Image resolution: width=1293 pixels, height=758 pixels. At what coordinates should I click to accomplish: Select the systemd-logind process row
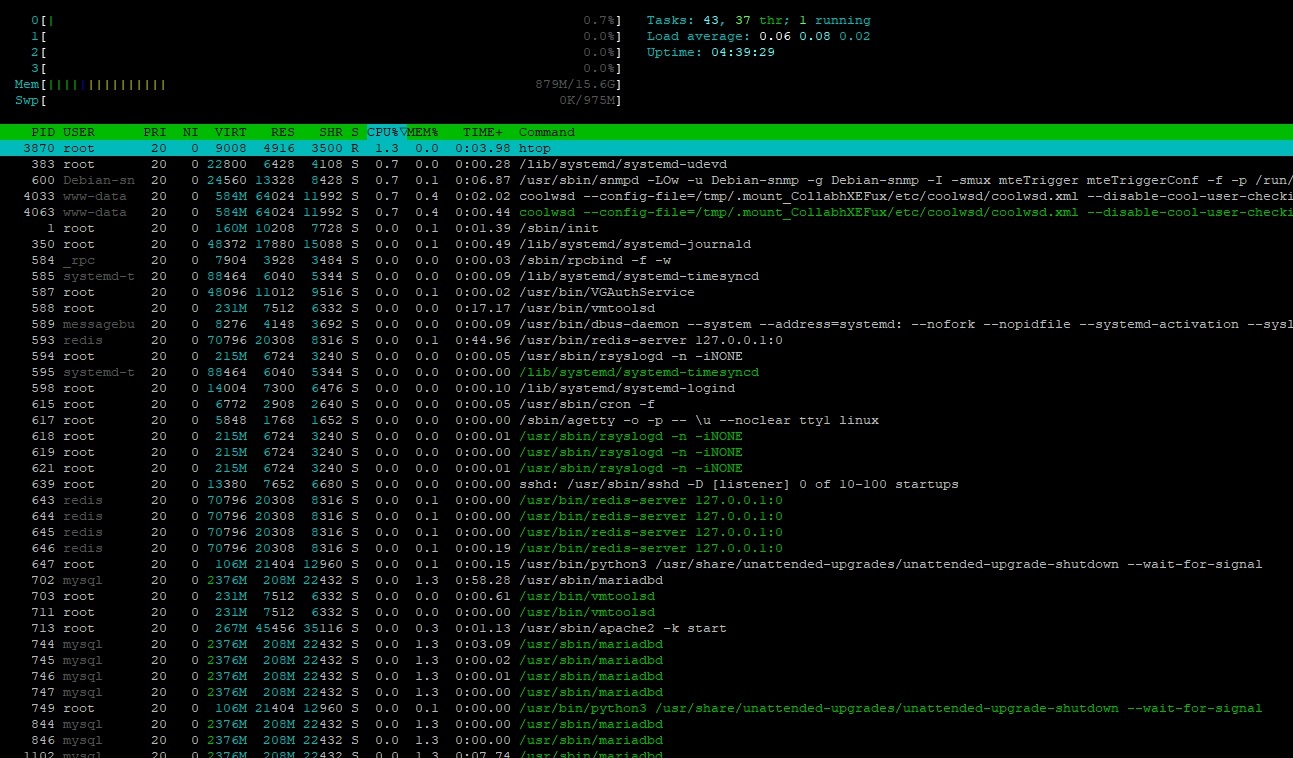click(x=646, y=388)
